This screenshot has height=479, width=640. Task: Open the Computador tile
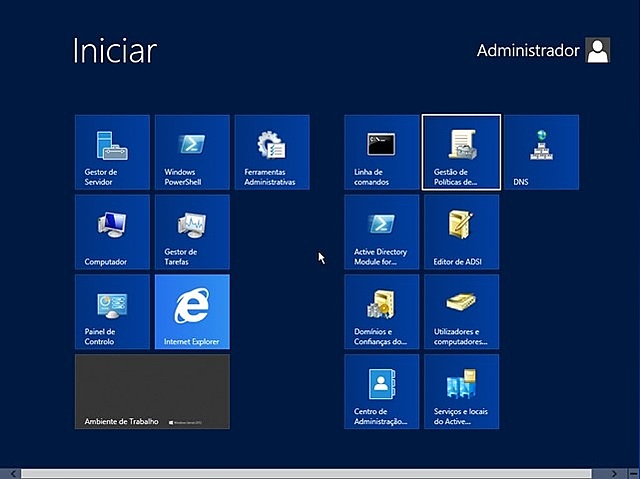point(112,232)
